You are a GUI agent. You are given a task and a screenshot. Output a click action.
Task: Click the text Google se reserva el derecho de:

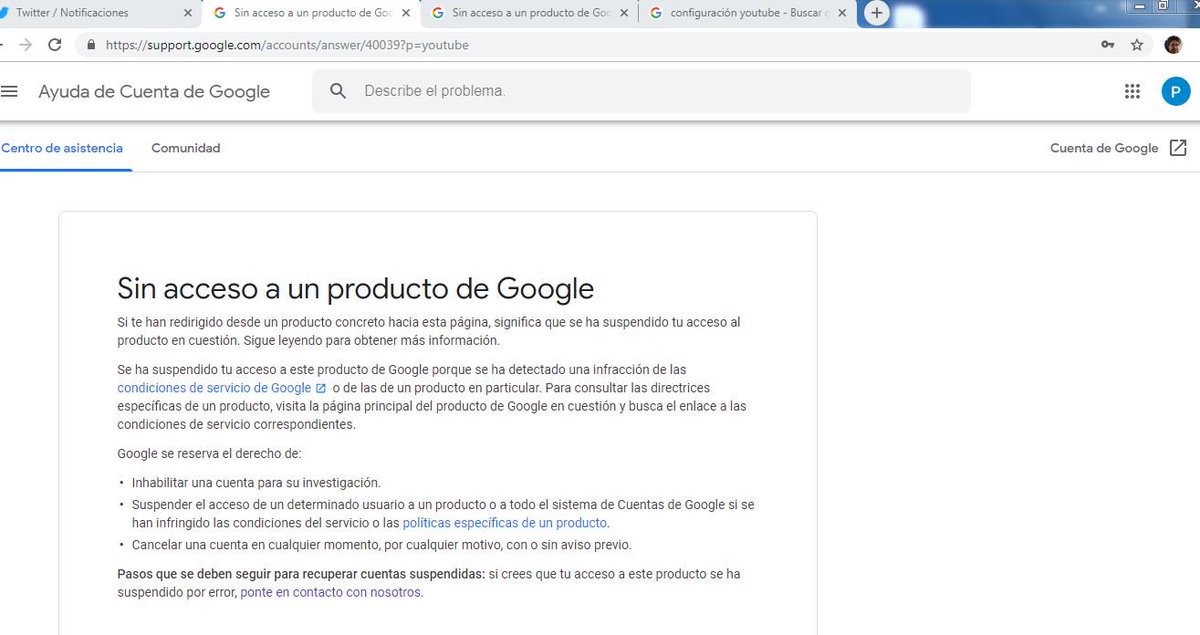[x=209, y=453]
